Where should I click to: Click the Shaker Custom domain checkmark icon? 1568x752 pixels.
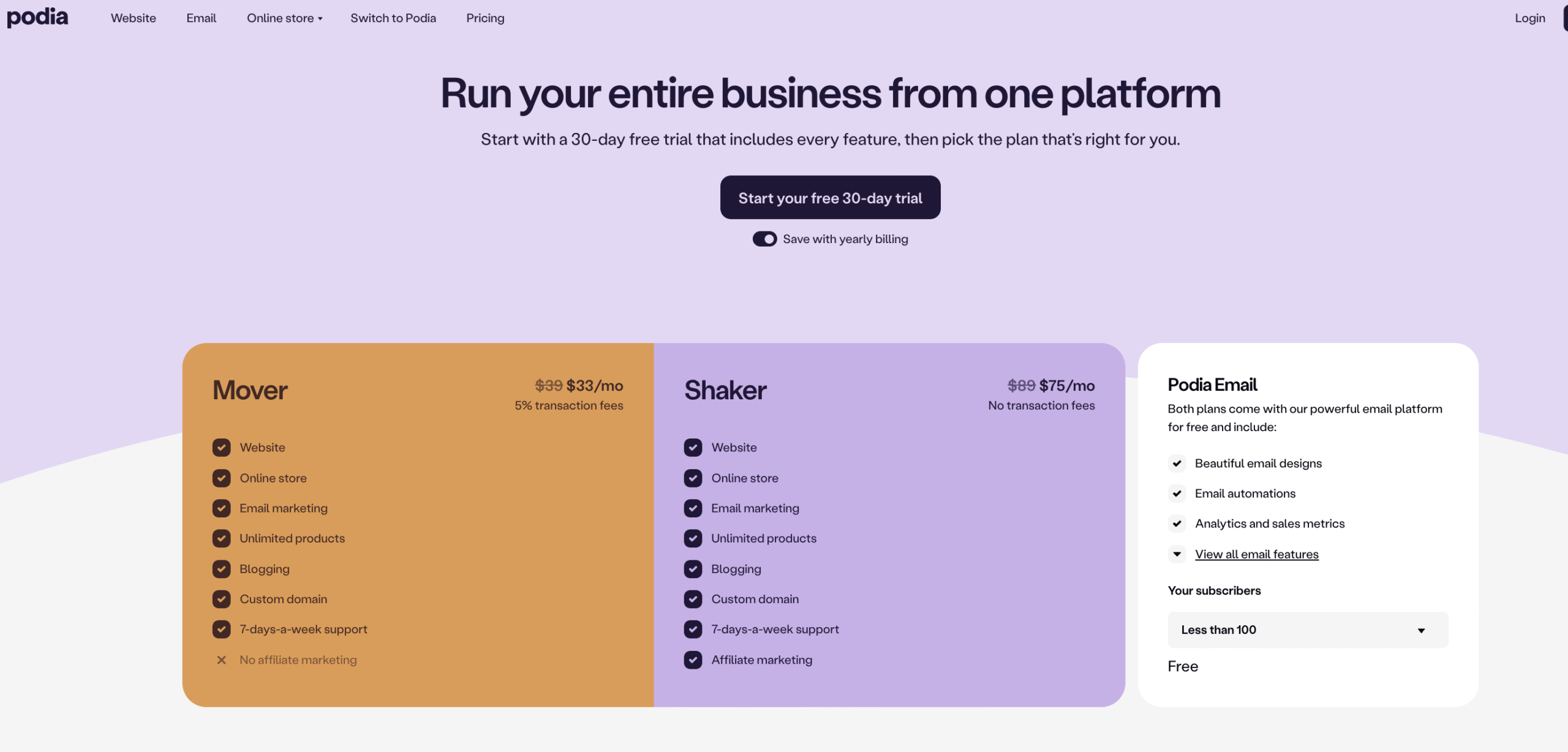tap(693, 599)
